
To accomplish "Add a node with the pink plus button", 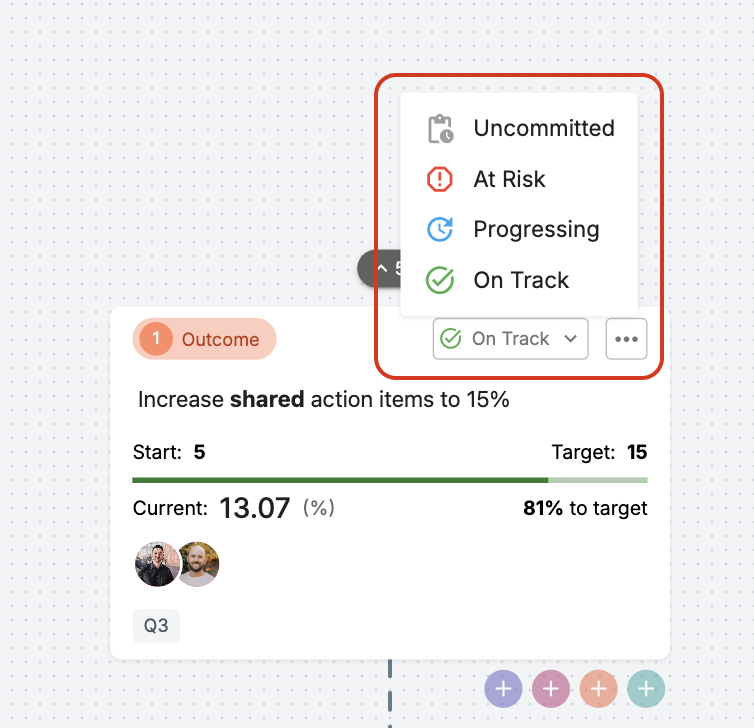I will pos(551,689).
